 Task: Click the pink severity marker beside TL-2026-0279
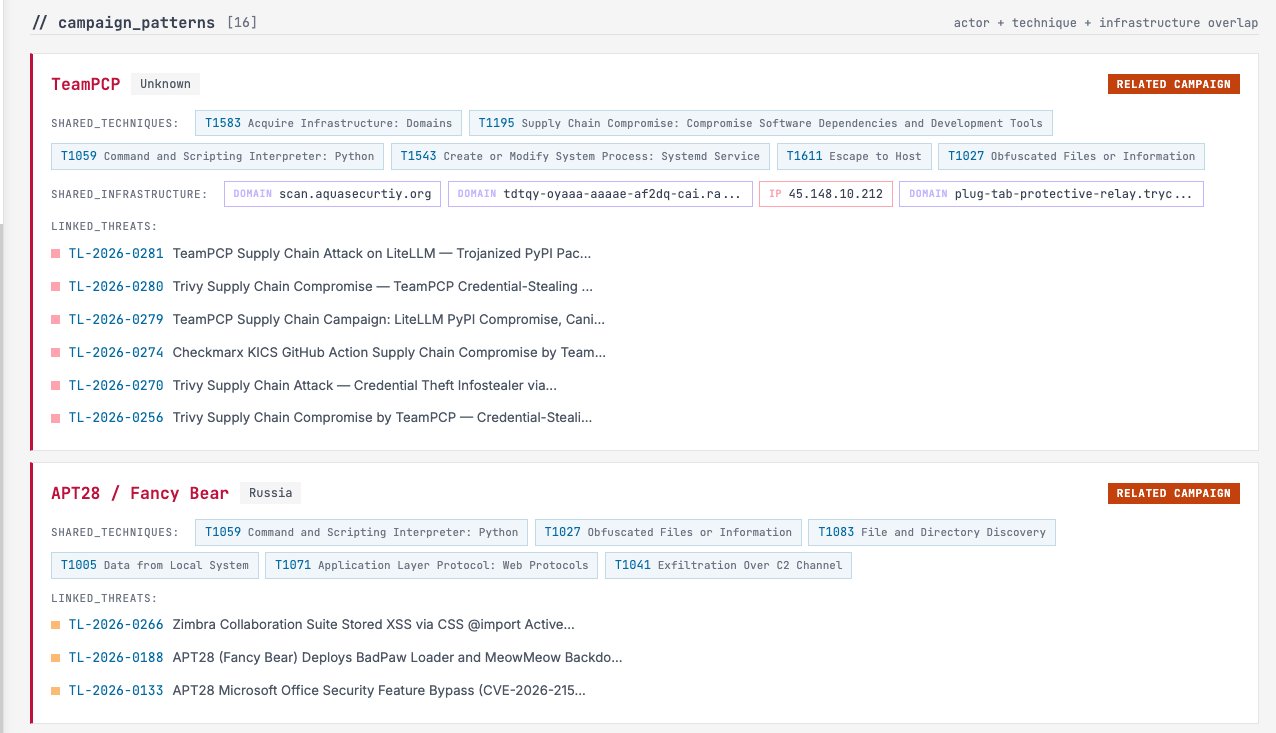[x=56, y=320]
